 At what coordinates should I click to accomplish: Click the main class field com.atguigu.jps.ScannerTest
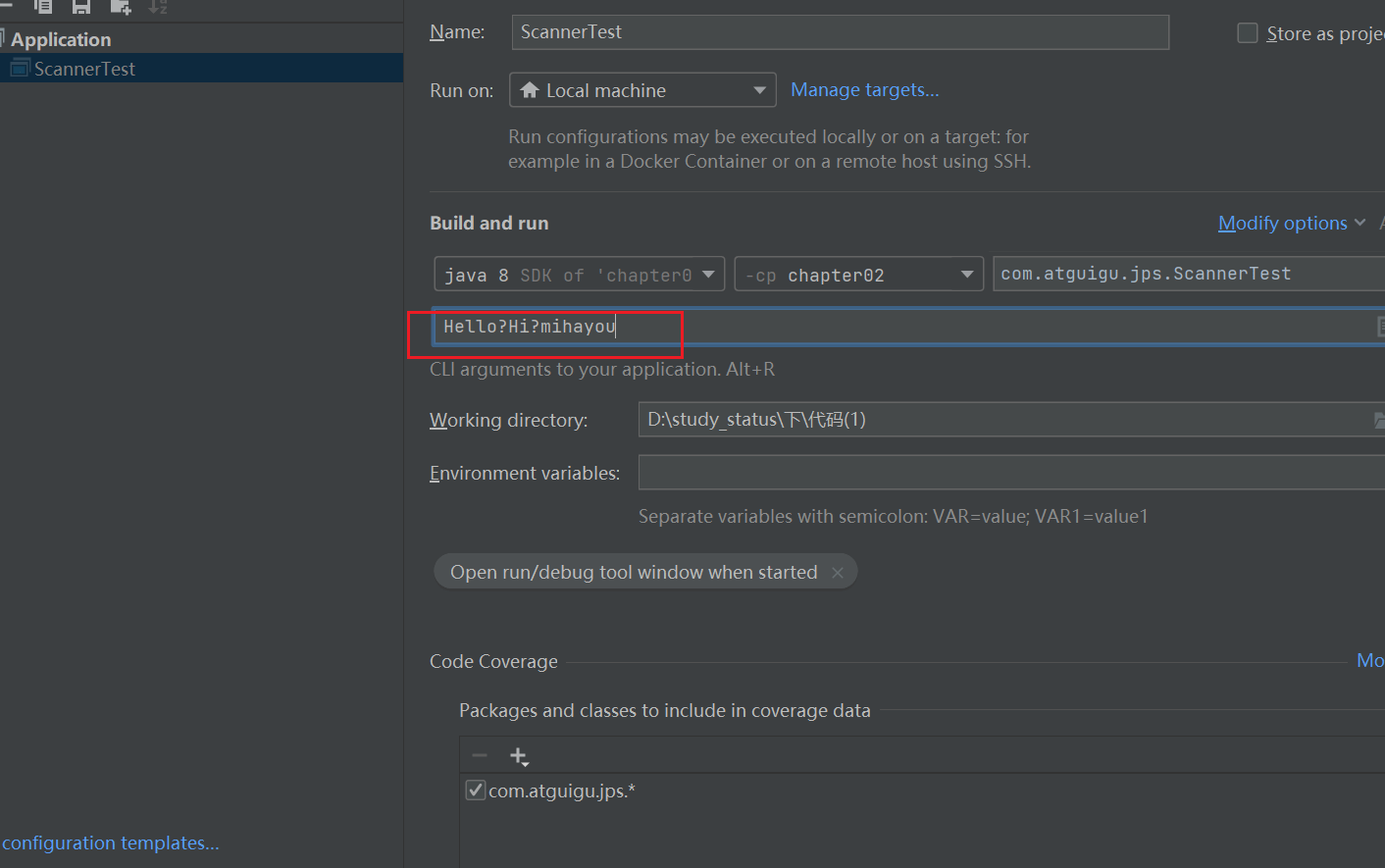point(1187,275)
